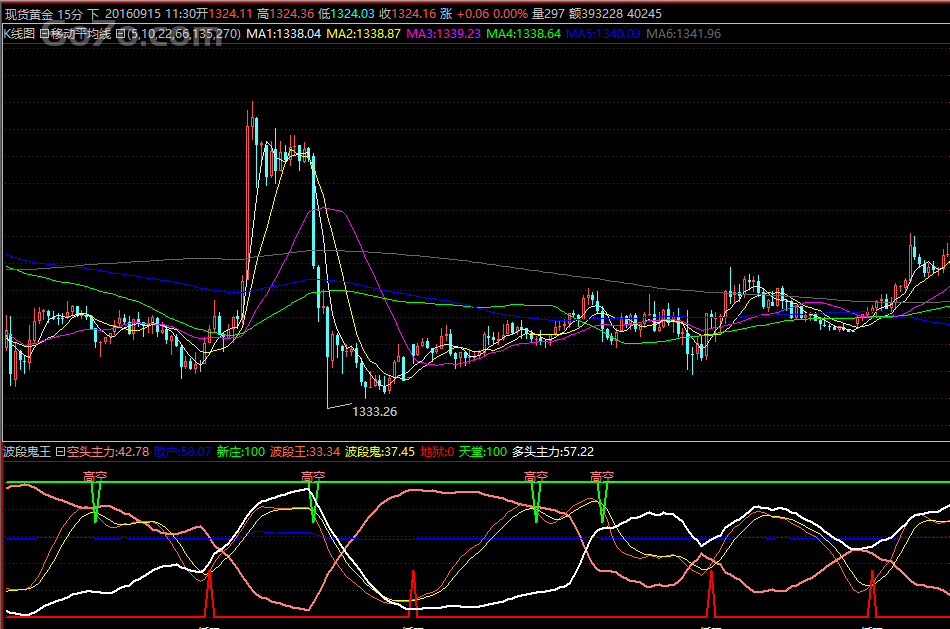Screen dimensions: 950x629
Task: Click the gray MA6:1341.96 label
Action: [683, 34]
